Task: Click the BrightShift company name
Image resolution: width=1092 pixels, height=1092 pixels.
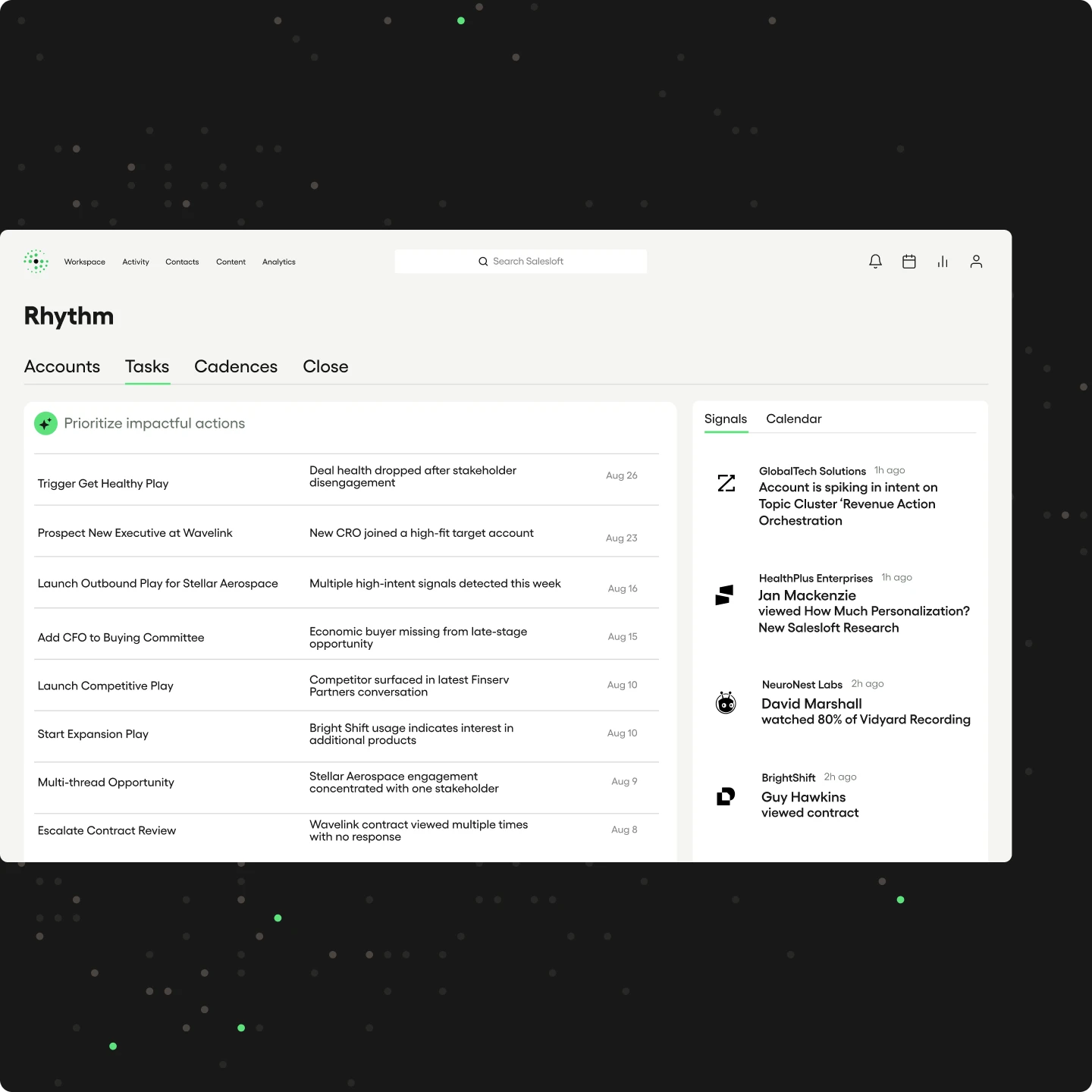Action: tap(789, 778)
